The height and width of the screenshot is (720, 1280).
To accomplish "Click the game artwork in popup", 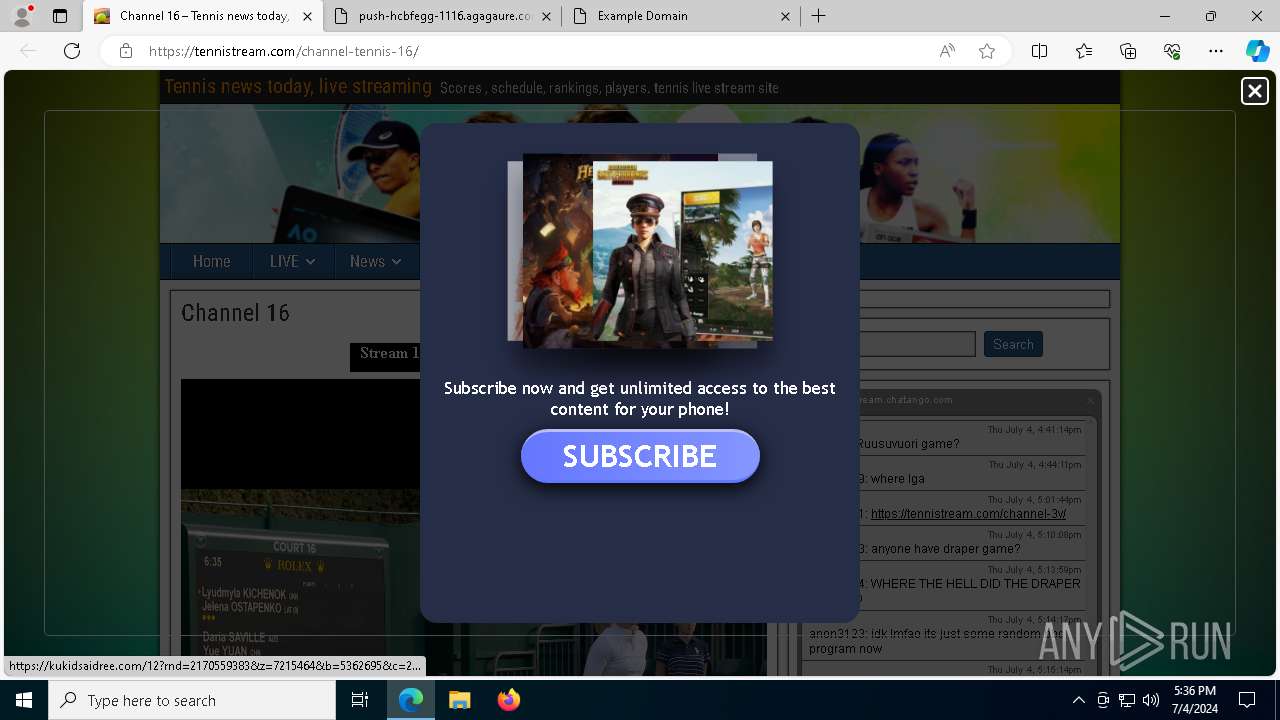I will tap(640, 250).
